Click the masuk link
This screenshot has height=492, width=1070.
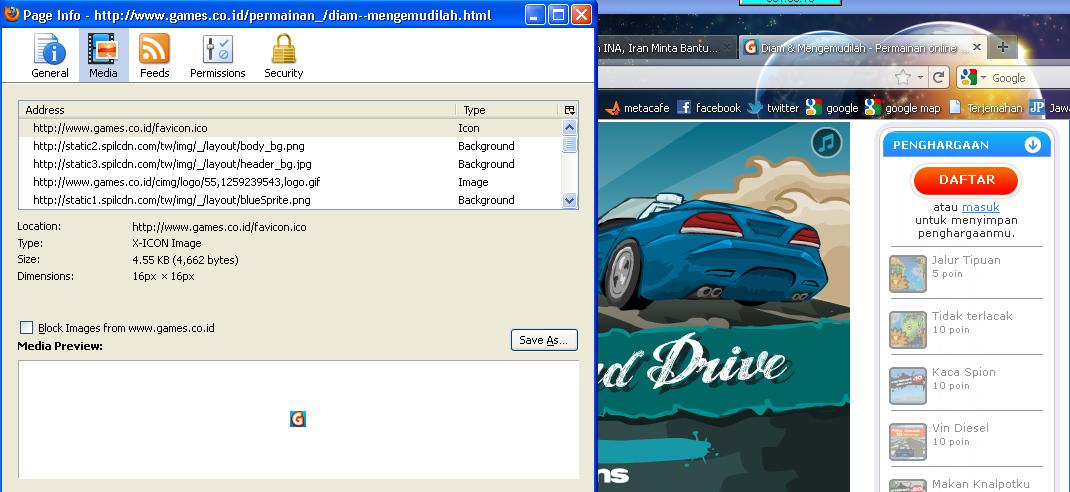tap(981, 207)
